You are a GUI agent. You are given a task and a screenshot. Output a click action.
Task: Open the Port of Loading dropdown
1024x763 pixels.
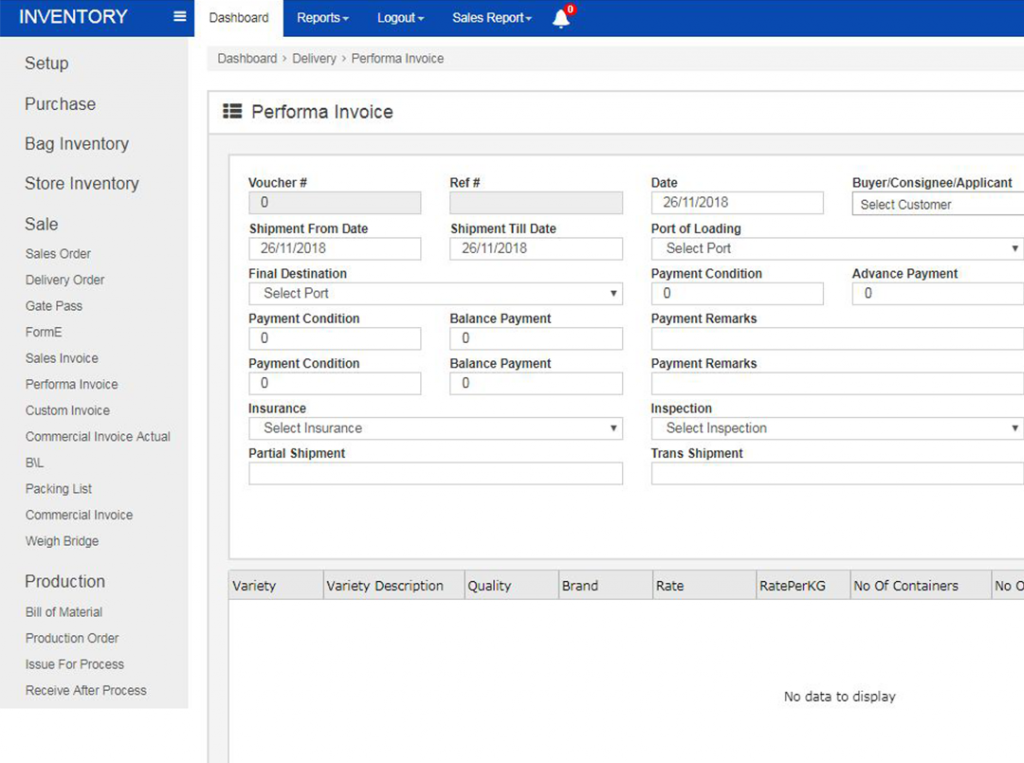point(837,248)
